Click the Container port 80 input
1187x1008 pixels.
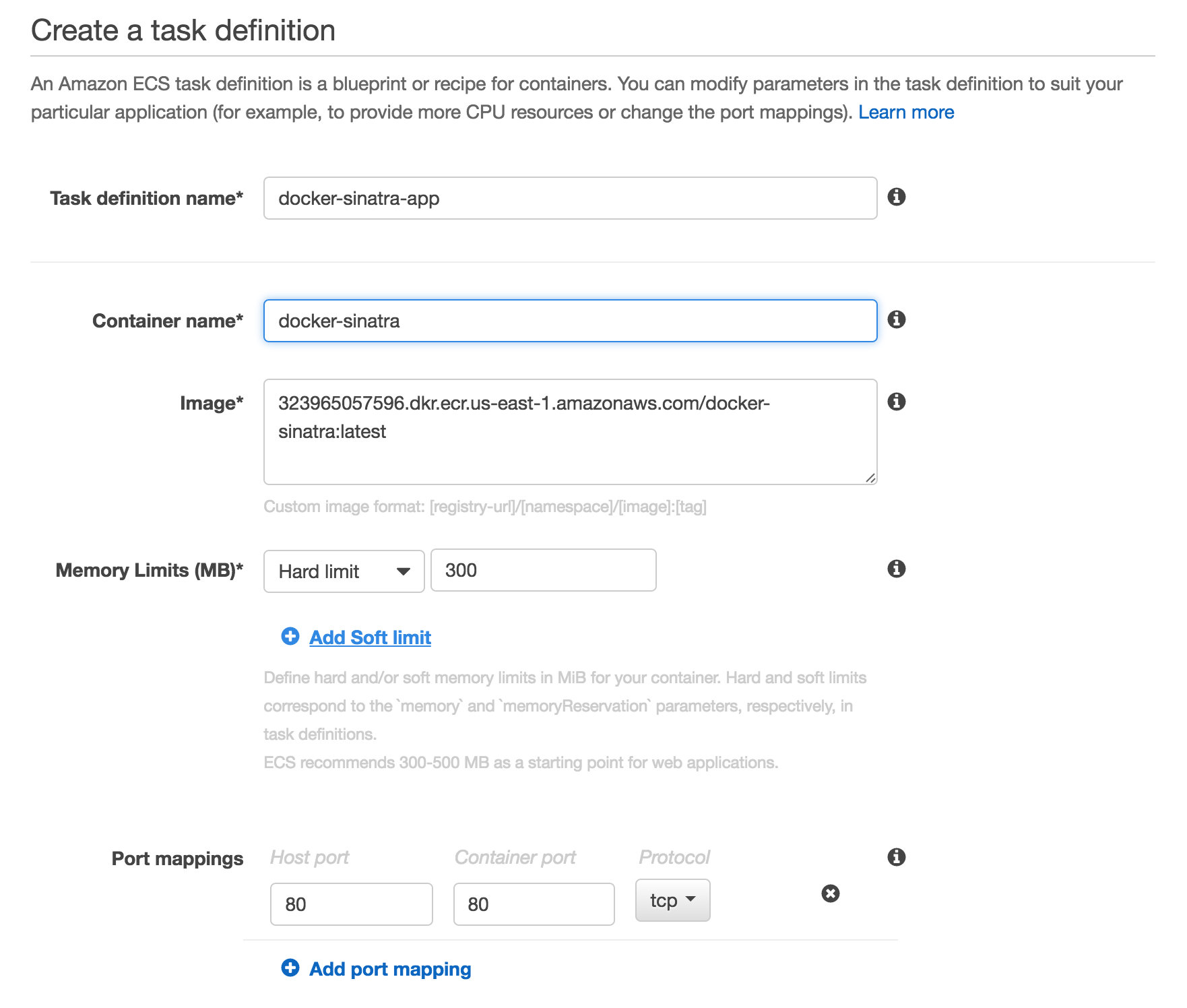534,904
